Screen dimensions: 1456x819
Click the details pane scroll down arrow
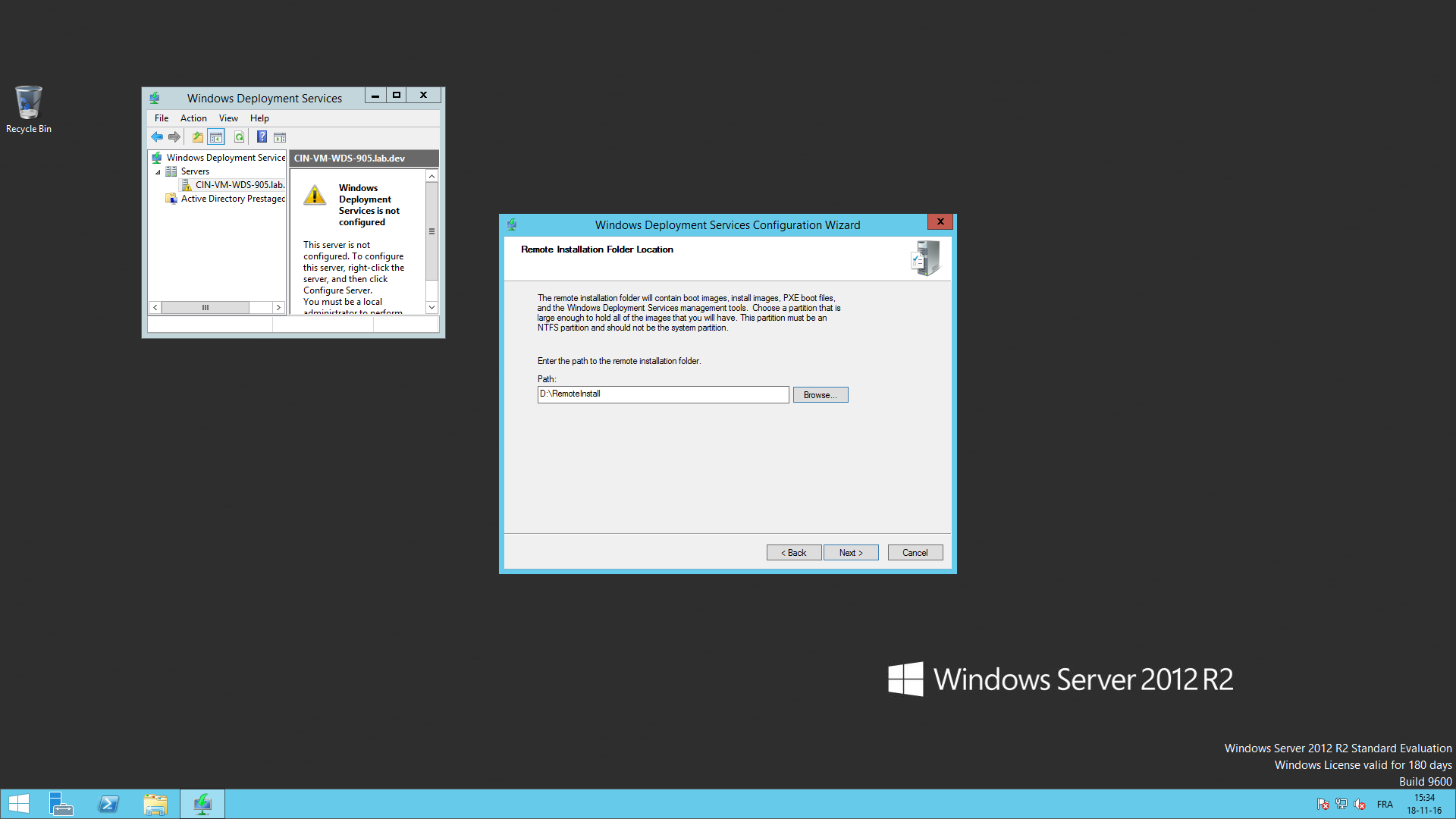pyautogui.click(x=432, y=307)
